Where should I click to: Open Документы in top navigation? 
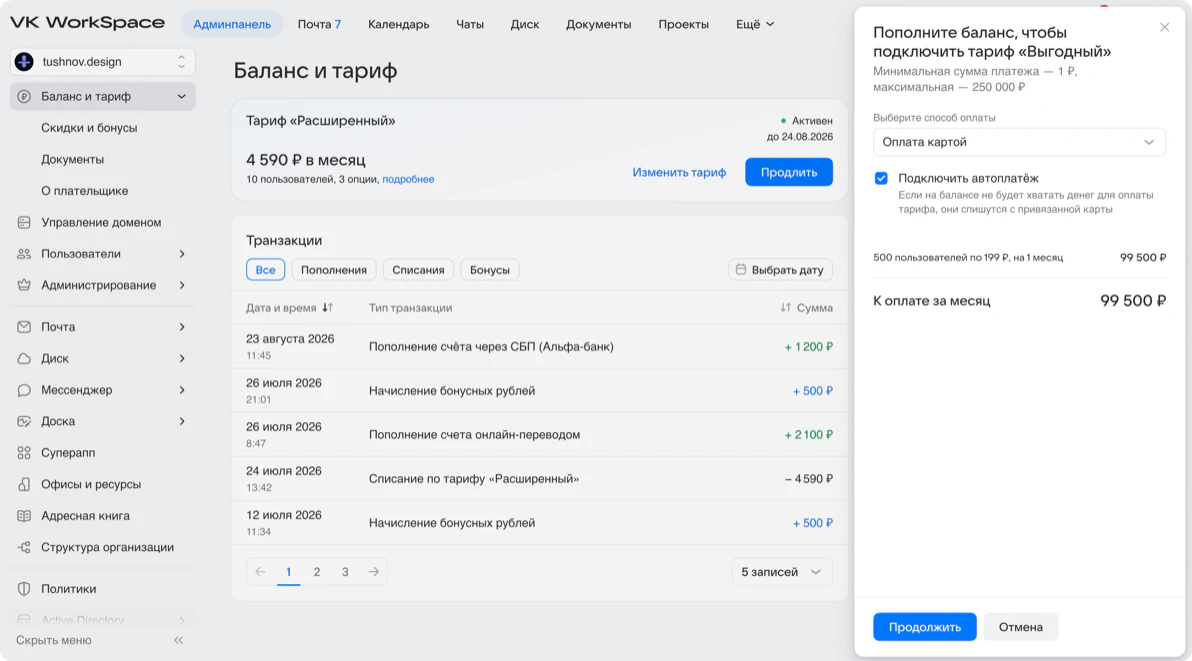click(x=598, y=24)
